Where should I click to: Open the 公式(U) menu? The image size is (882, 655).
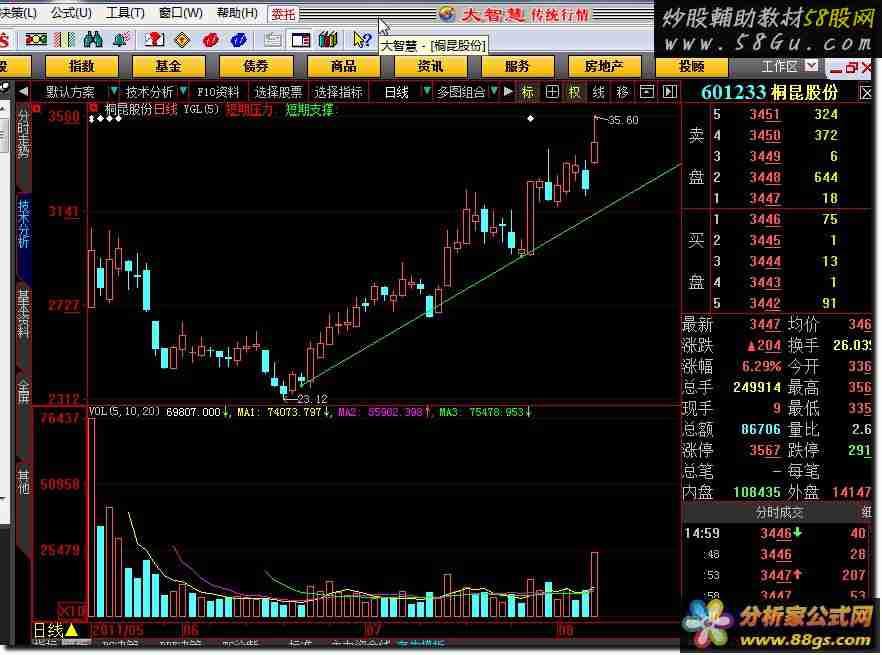71,12
